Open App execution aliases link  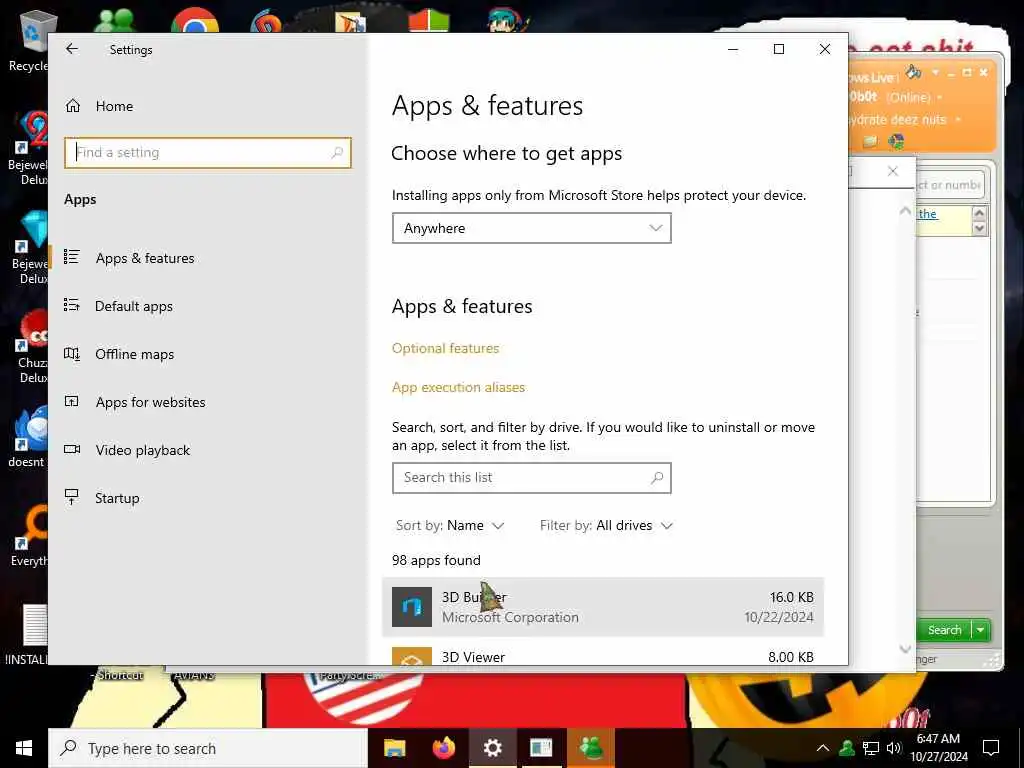coord(458,387)
